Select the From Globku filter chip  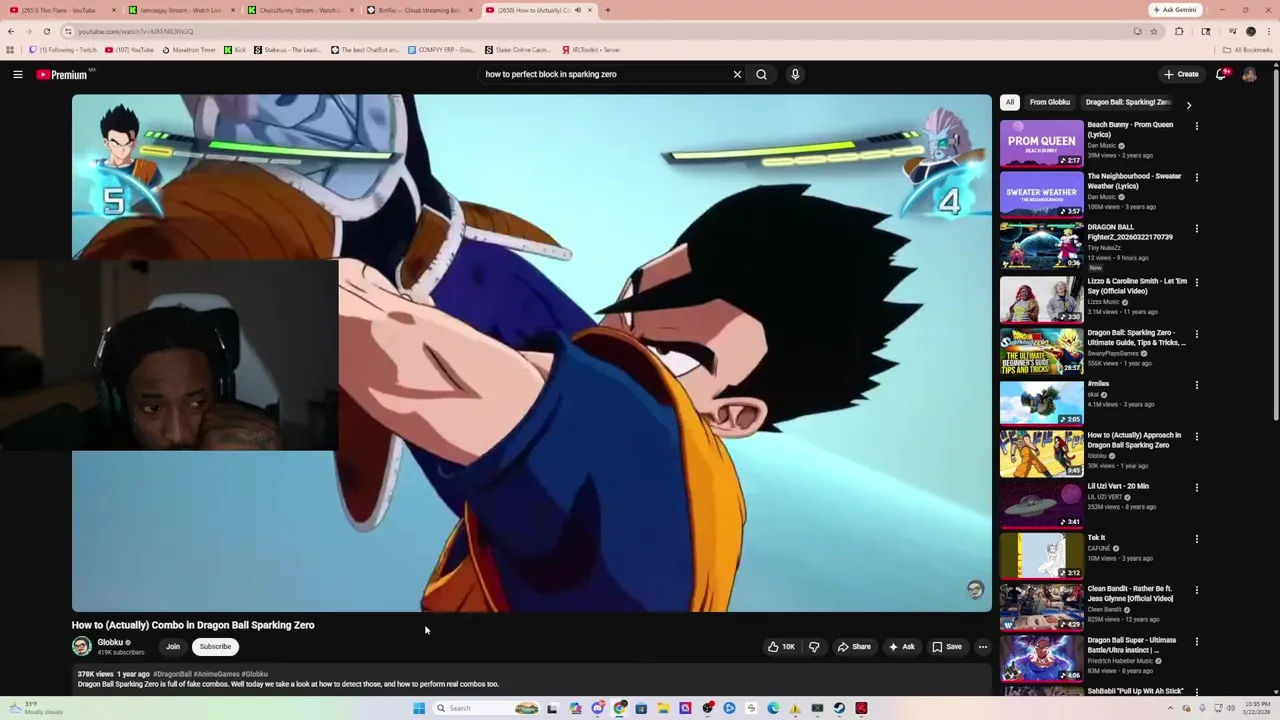pos(1050,102)
